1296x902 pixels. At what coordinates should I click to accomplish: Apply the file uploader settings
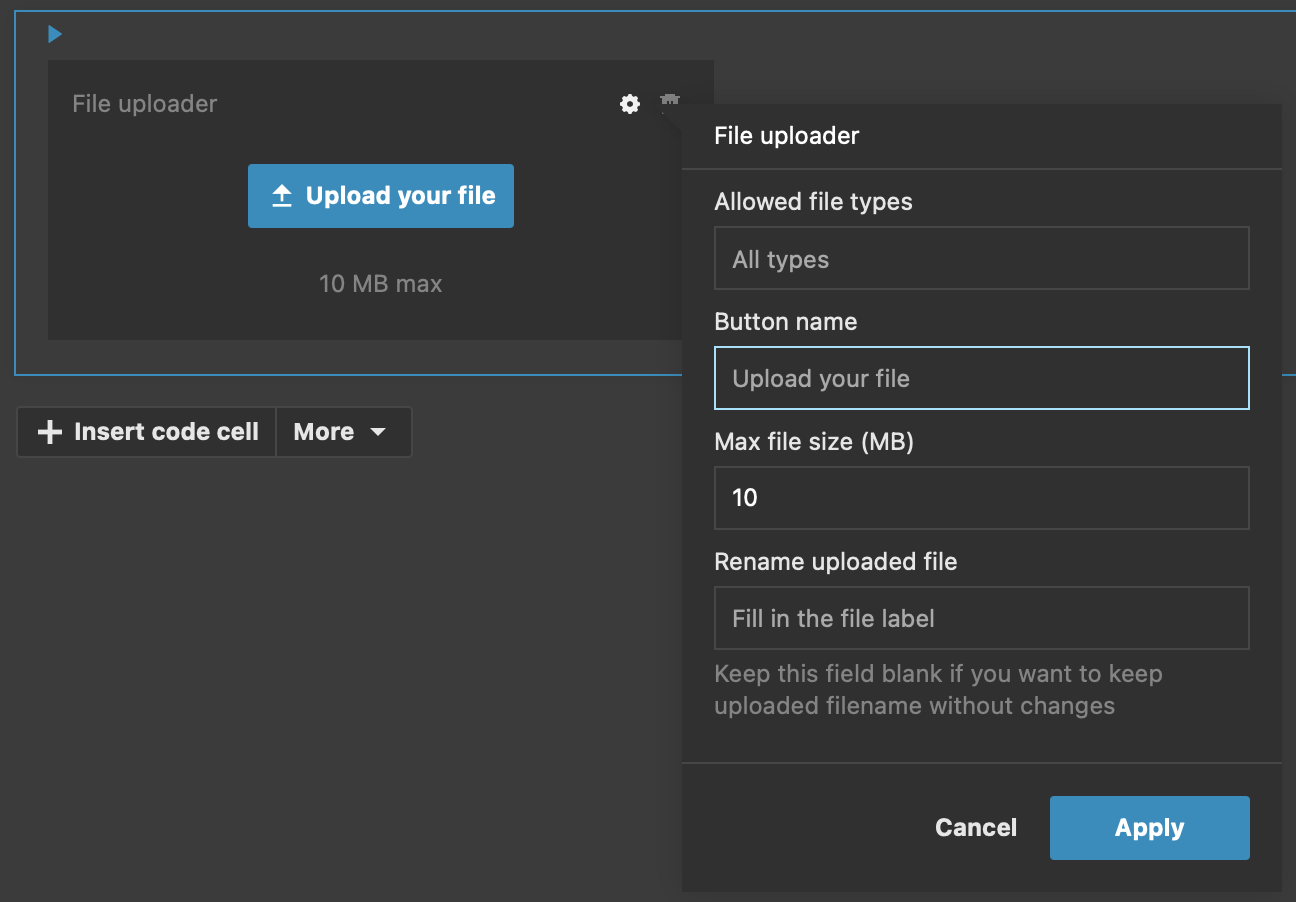(1149, 827)
